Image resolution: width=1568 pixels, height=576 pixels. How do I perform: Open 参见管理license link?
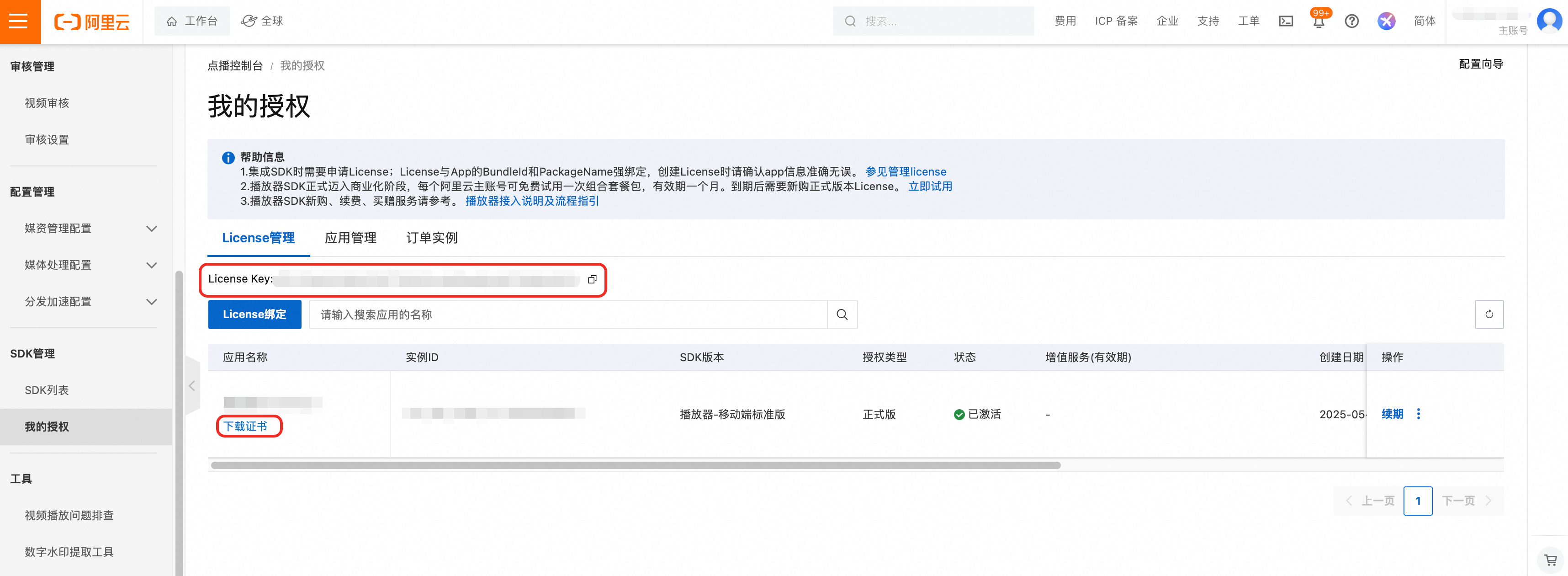tap(905, 172)
